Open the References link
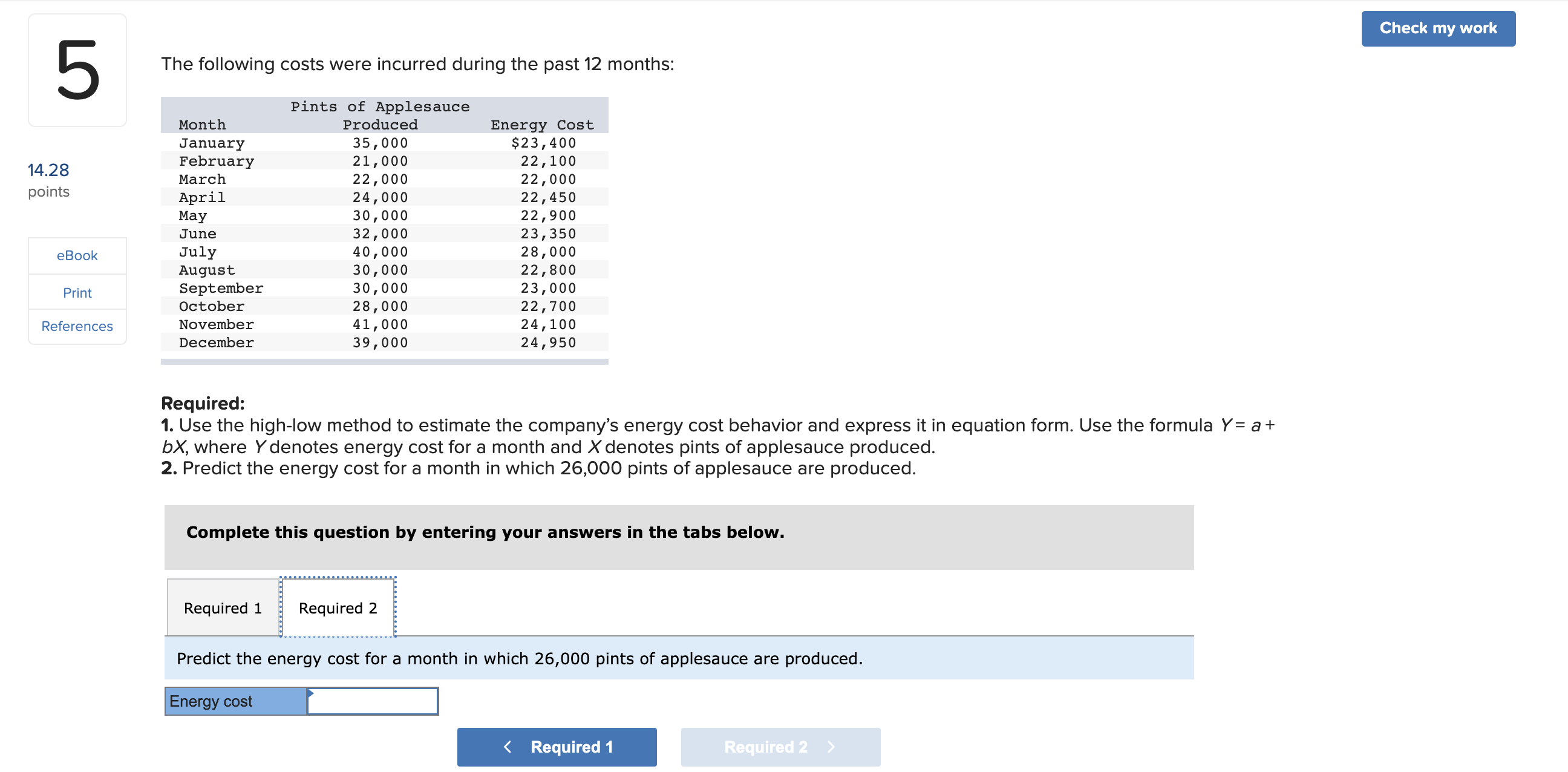 (77, 325)
